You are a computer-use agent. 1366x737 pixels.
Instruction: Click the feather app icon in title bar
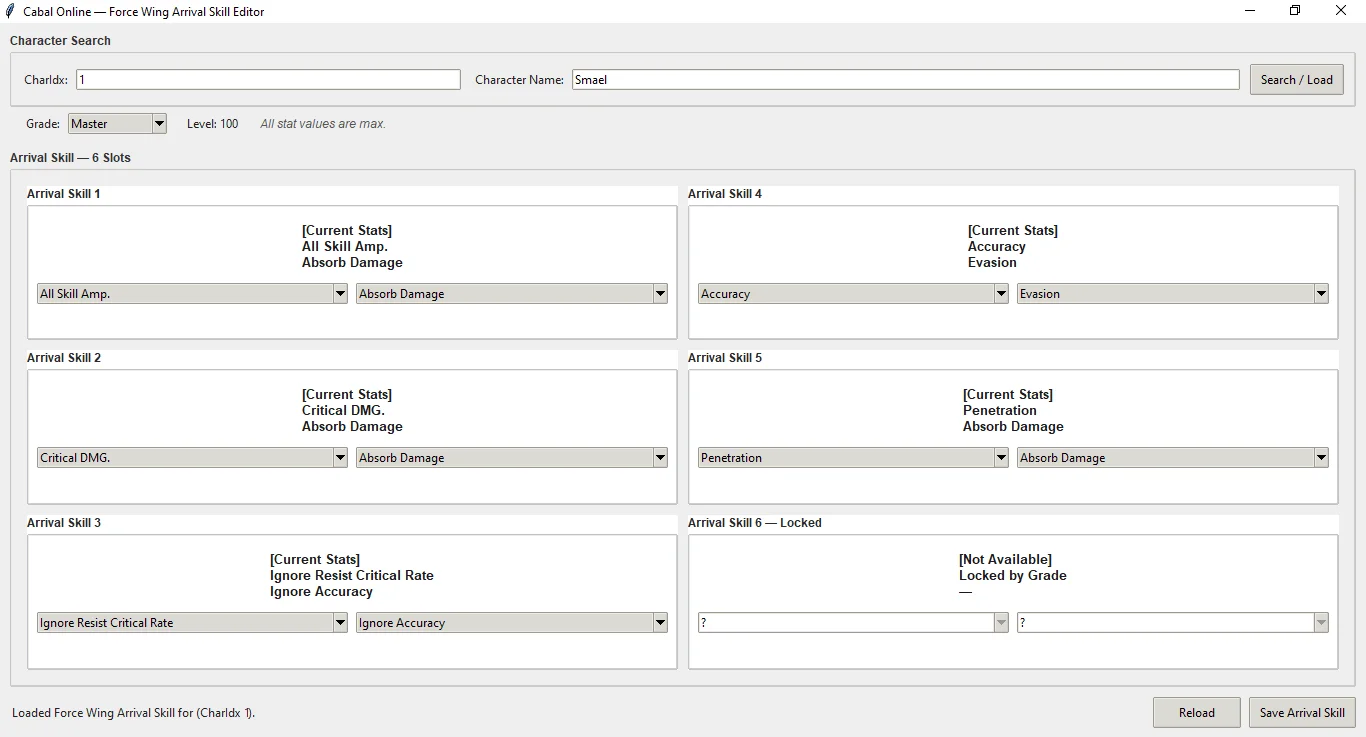click(x=10, y=11)
